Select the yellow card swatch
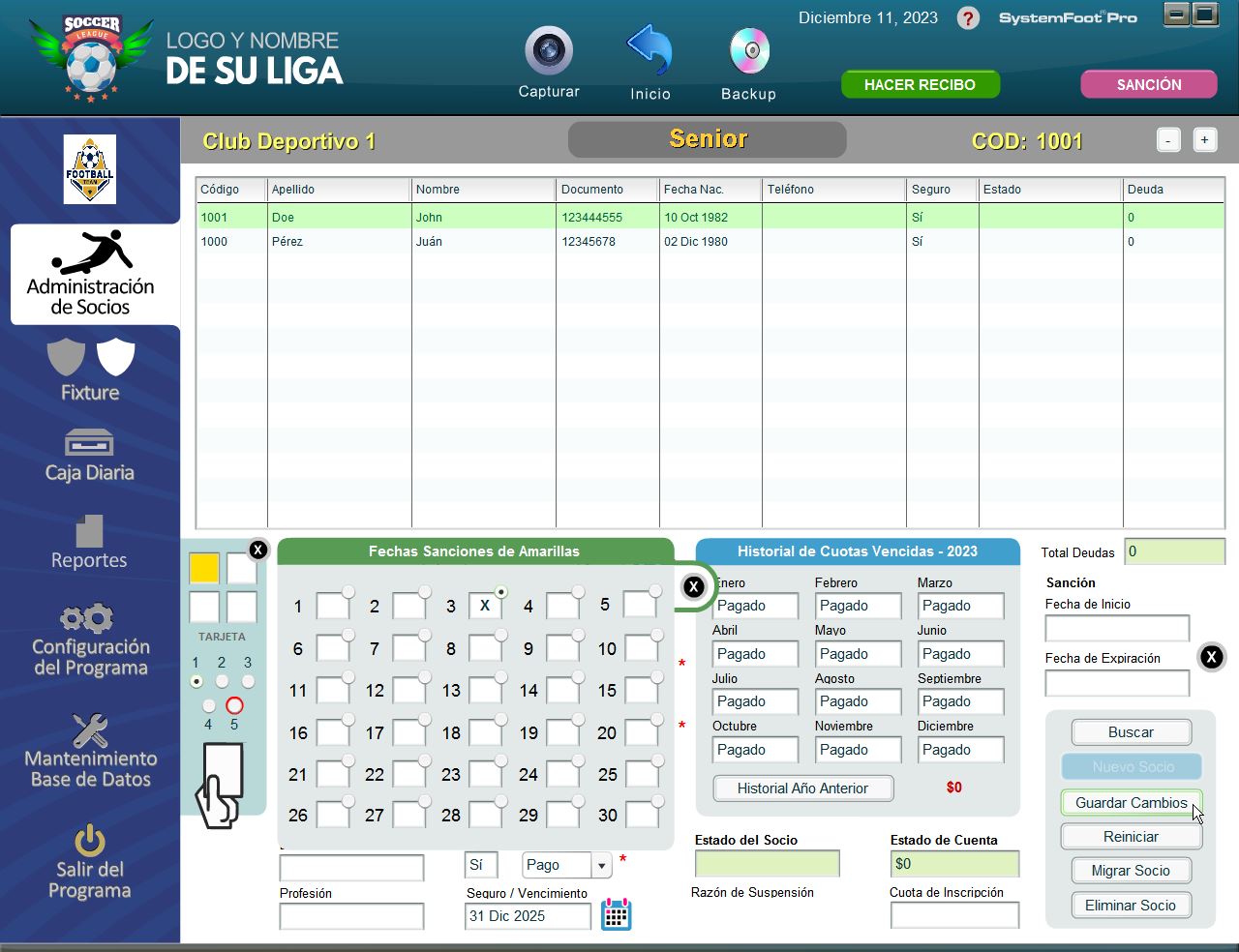This screenshot has height=952, width=1239. tap(204, 568)
